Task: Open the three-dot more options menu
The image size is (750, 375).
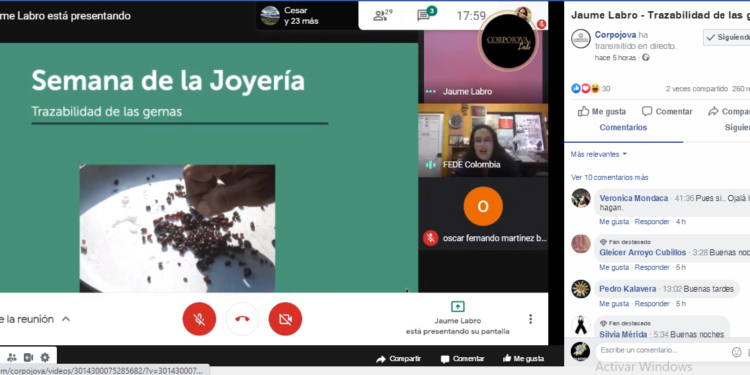Action: click(530, 319)
